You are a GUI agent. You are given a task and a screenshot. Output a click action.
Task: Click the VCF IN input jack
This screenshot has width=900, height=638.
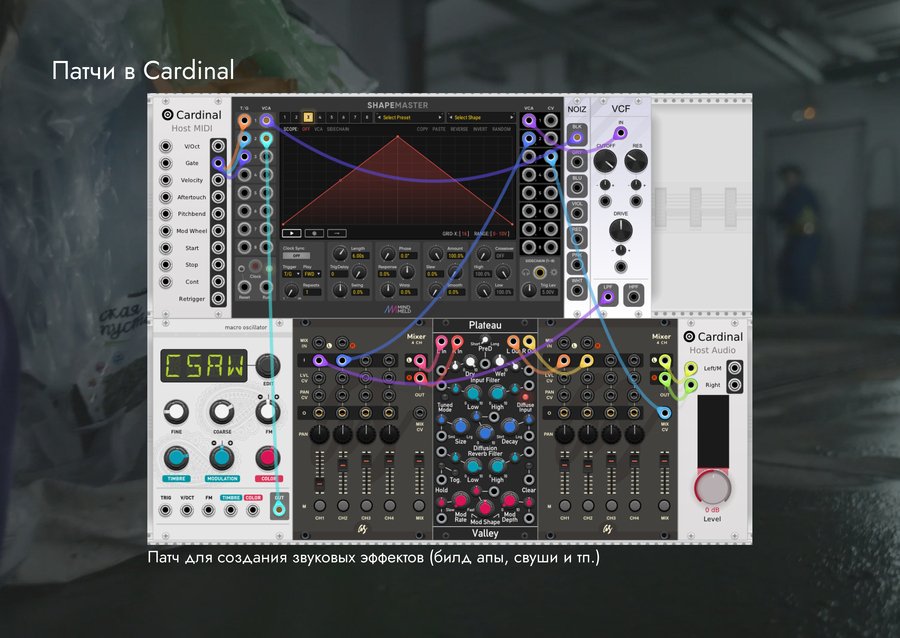(x=620, y=133)
